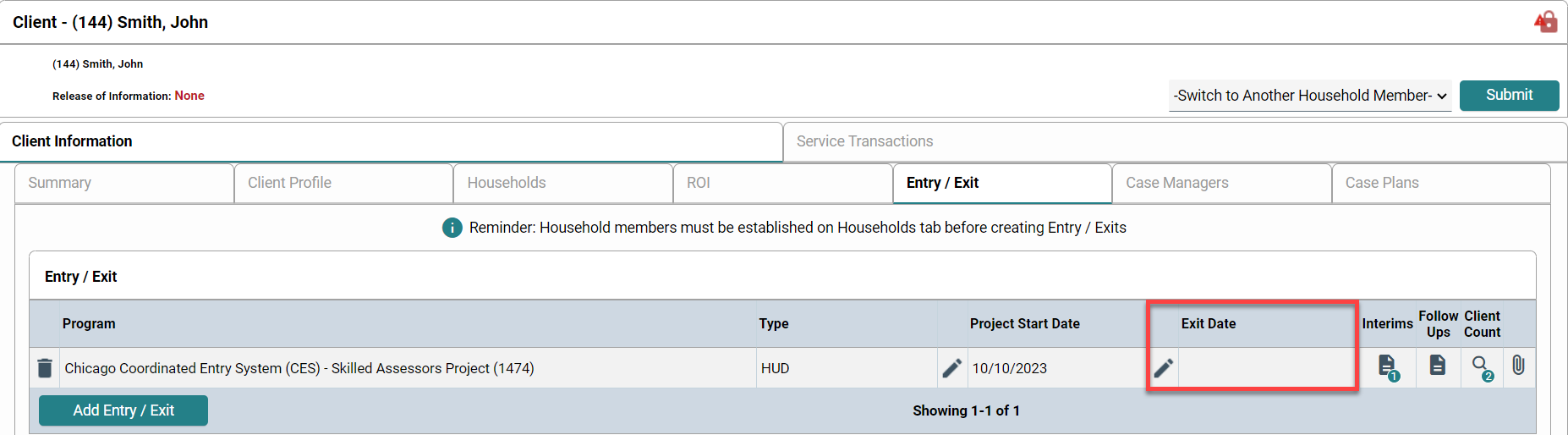This screenshot has height=435, width=1568.
Task: View Client Count magnifier icon
Action: pos(1481,366)
